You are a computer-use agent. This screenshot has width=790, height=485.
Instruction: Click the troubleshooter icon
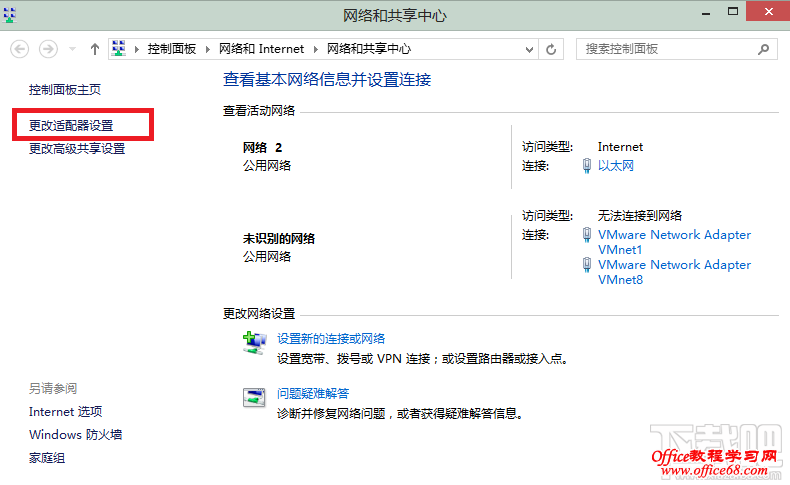pyautogui.click(x=254, y=397)
